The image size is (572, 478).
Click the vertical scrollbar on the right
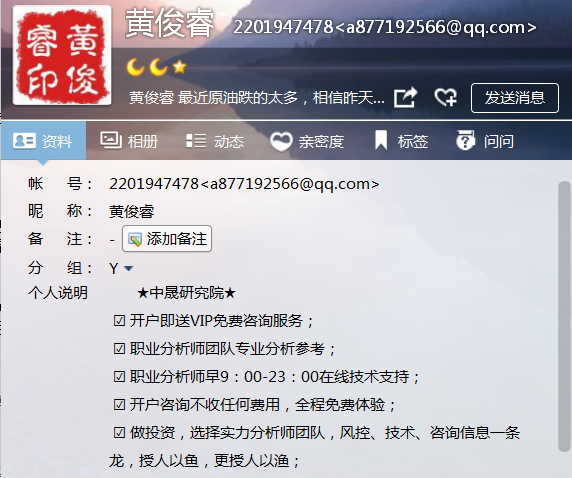(x=564, y=316)
